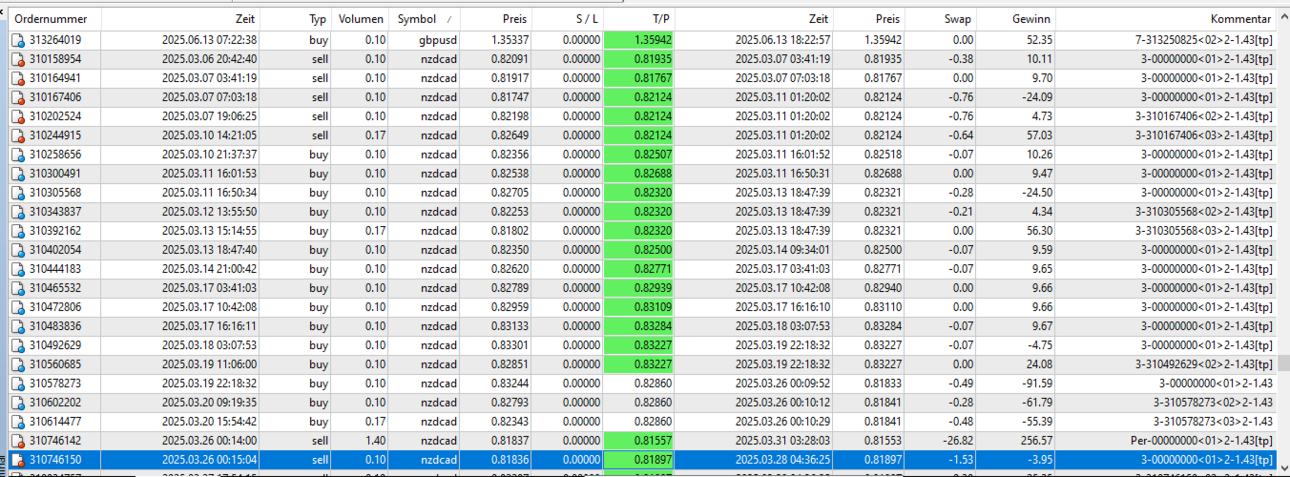
Task: Click the Symbol column sort arrow
Action: point(449,19)
